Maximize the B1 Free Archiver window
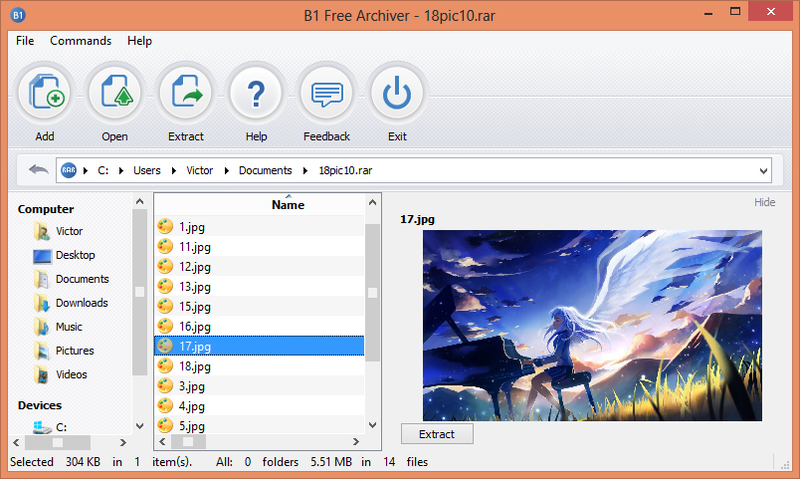Viewport: 800px width, 479px height. click(735, 12)
